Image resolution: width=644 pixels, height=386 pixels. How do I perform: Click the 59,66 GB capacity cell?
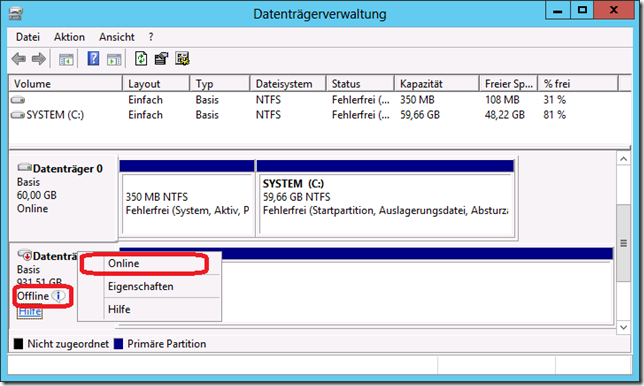pos(420,115)
